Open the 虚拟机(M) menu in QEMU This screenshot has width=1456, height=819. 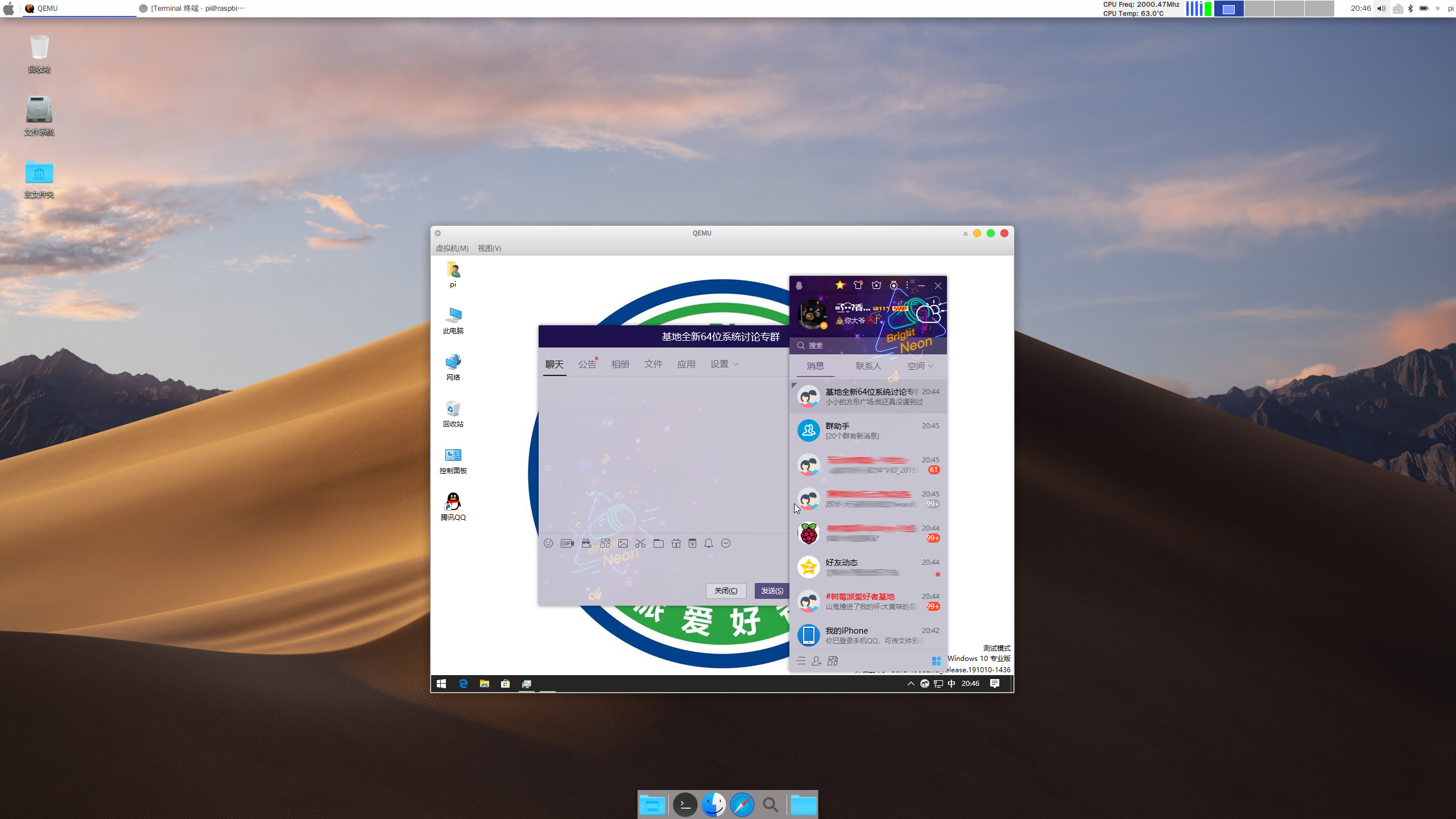tap(452, 248)
